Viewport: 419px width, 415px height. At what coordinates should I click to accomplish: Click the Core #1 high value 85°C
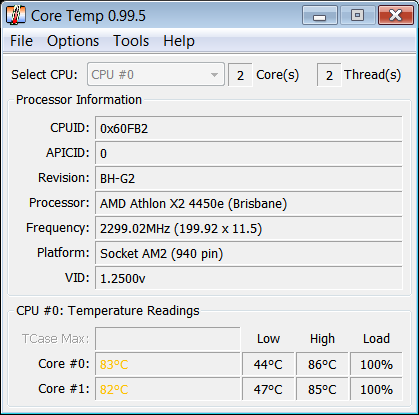322,389
